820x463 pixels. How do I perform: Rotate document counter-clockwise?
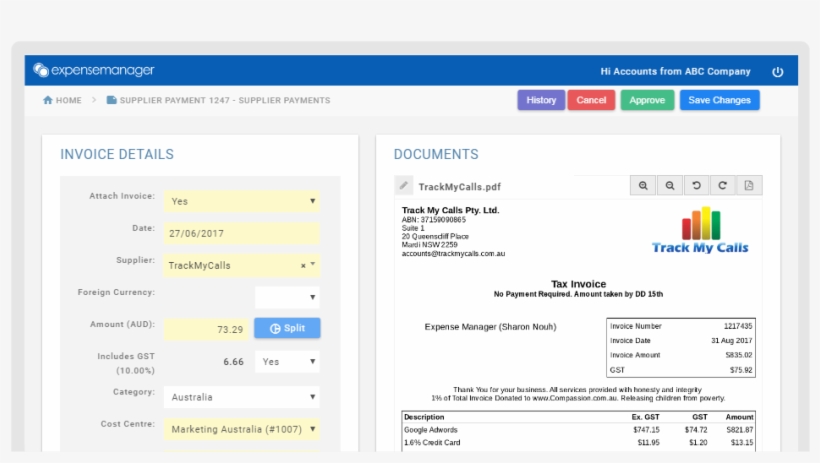tap(696, 185)
